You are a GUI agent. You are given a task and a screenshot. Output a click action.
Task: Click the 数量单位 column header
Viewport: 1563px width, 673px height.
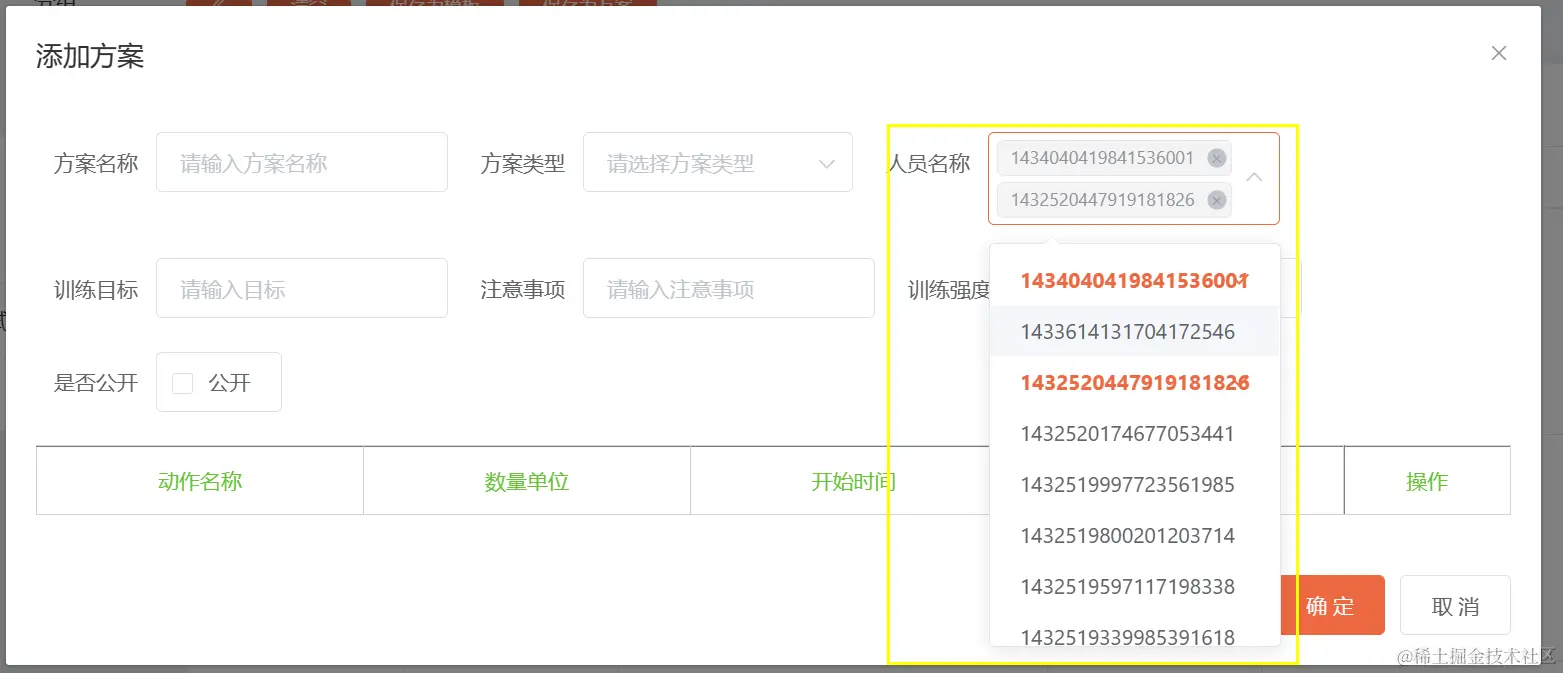coord(527,481)
